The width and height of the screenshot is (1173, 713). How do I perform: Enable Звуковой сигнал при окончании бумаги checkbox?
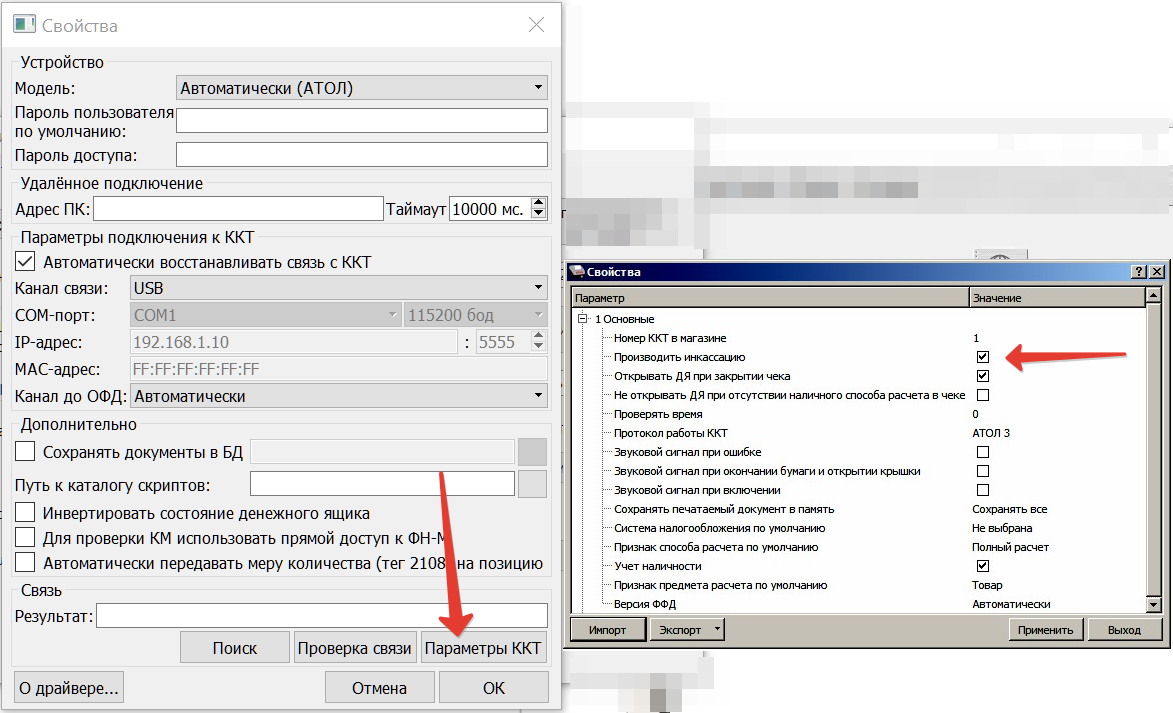click(983, 471)
